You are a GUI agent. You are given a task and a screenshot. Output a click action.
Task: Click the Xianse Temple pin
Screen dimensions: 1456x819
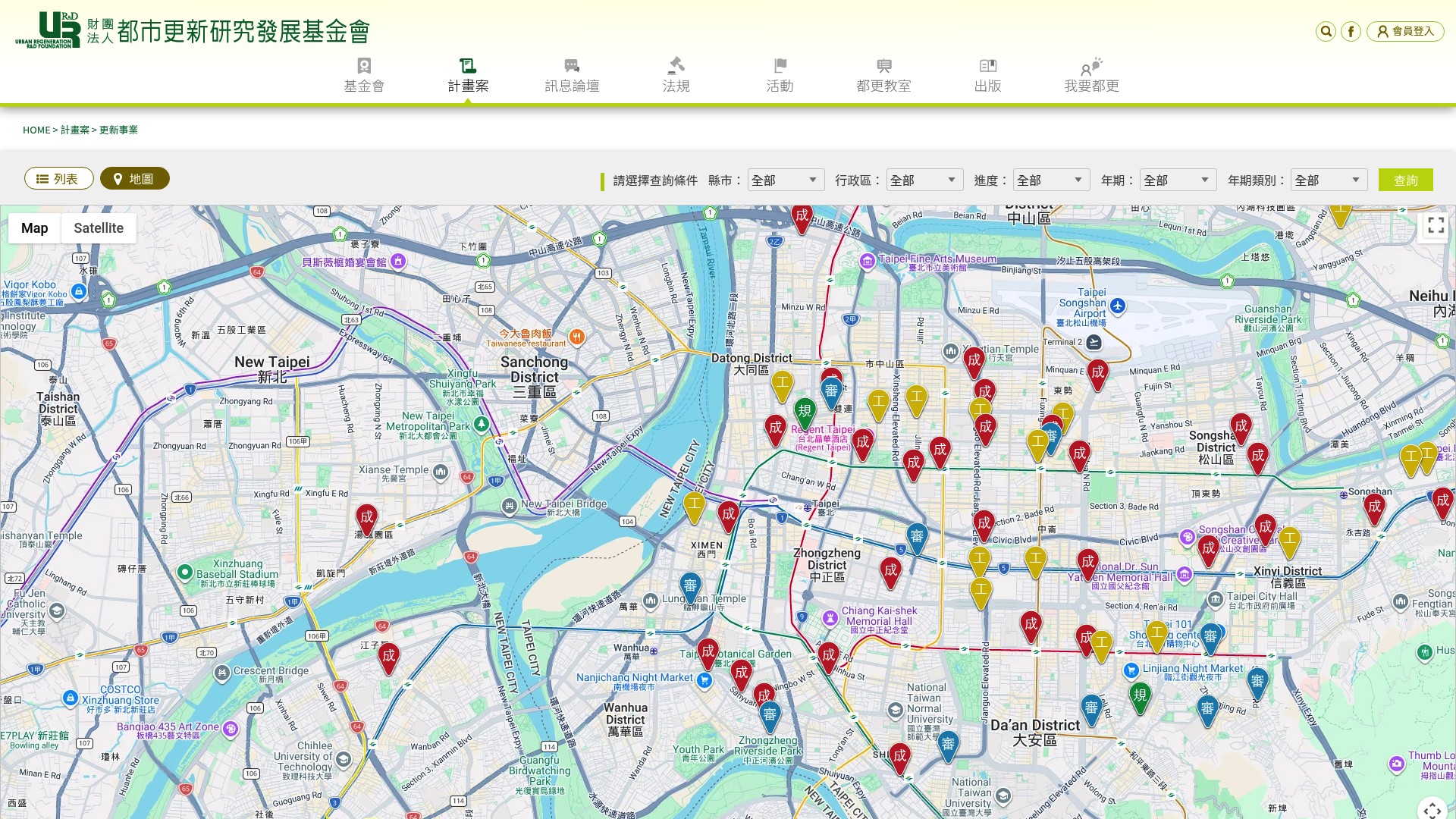coord(441,472)
